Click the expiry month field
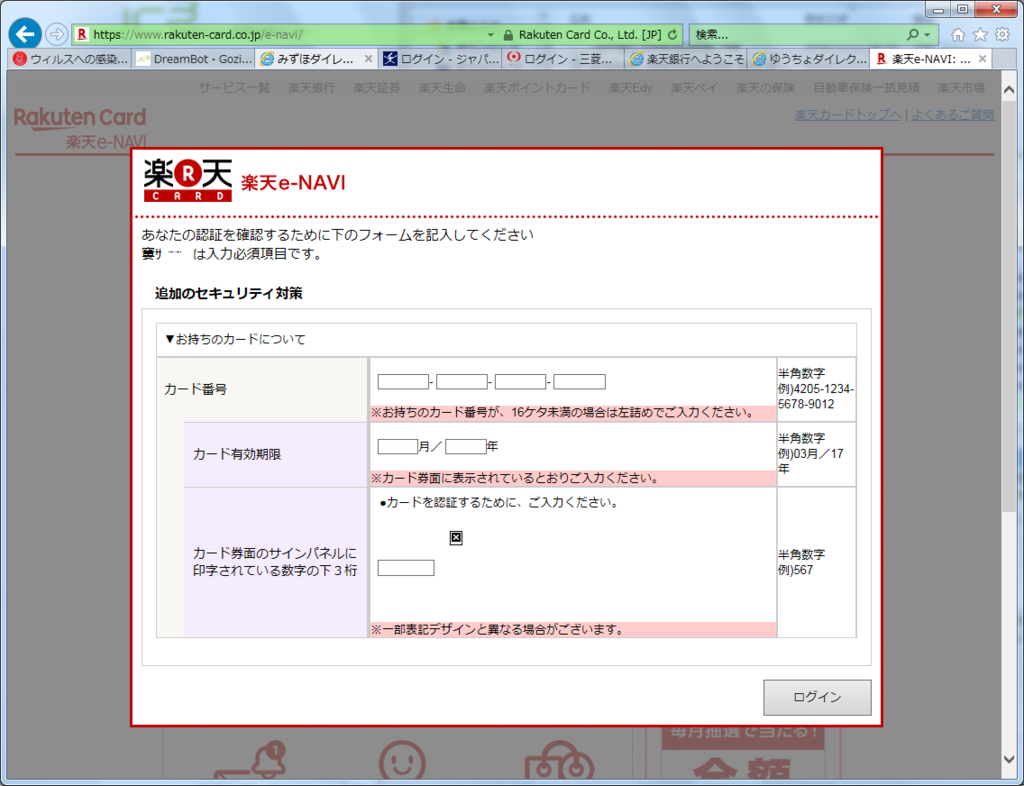 tap(398, 447)
